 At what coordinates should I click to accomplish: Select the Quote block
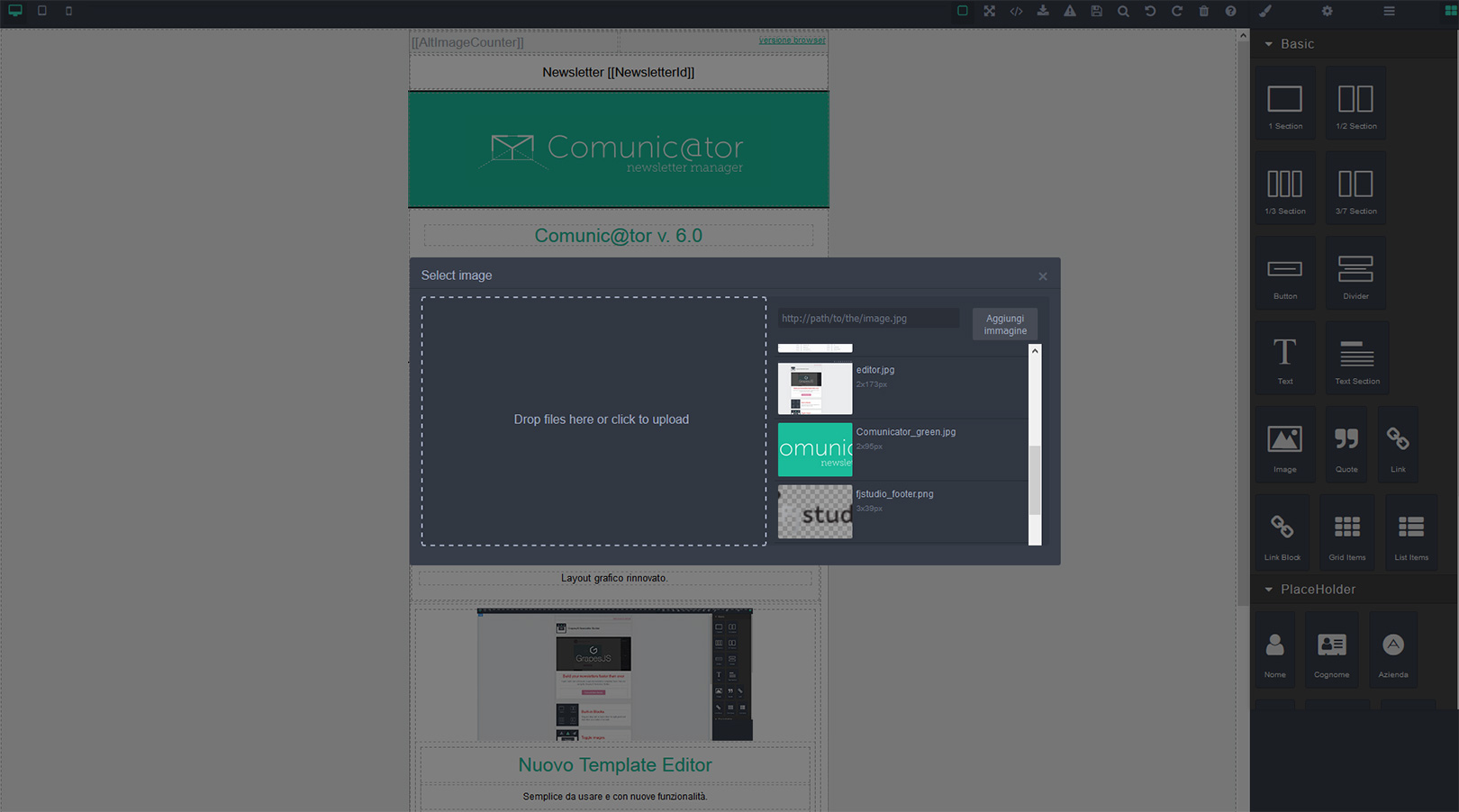1346,445
